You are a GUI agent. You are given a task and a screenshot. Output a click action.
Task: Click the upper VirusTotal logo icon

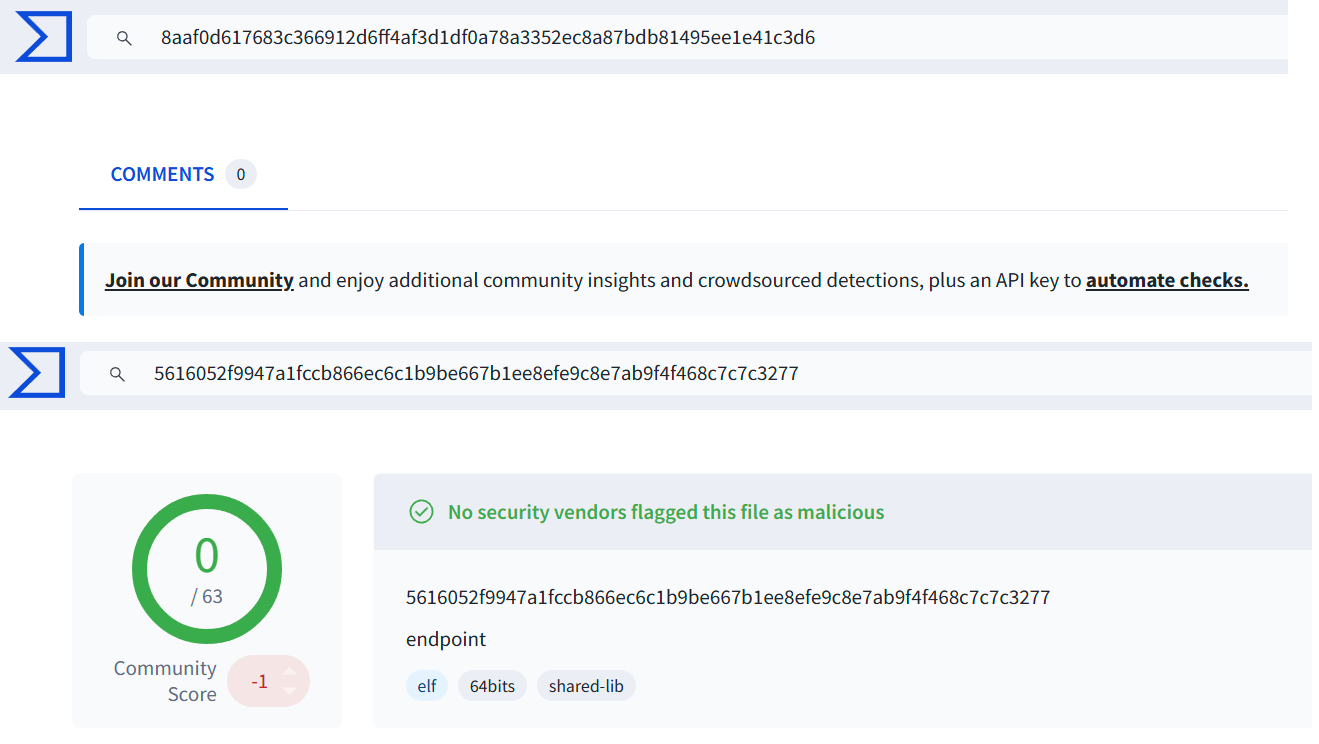44,37
